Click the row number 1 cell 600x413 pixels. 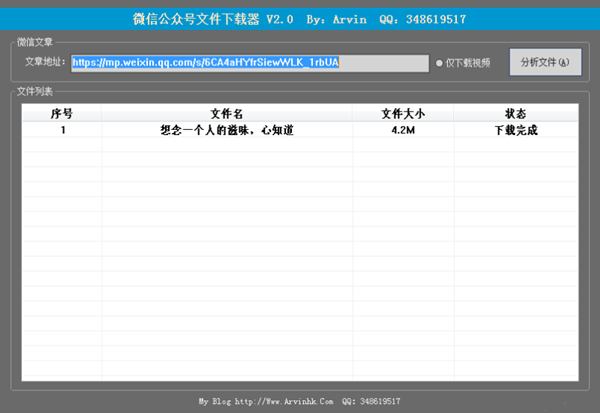[63, 130]
